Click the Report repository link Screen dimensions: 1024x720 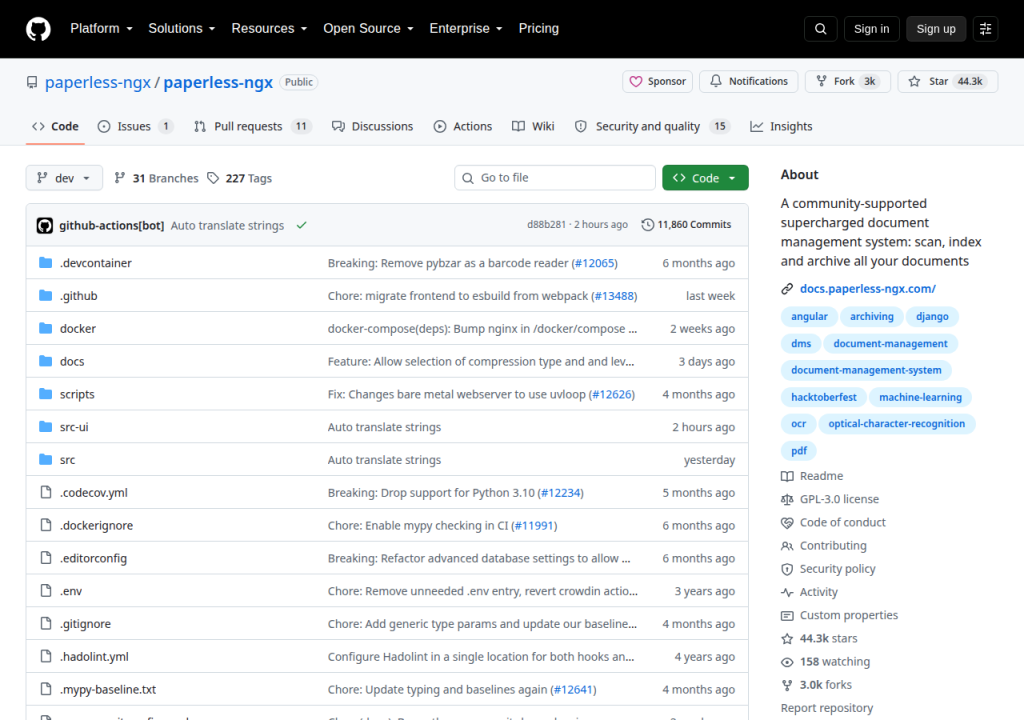[x=827, y=708]
